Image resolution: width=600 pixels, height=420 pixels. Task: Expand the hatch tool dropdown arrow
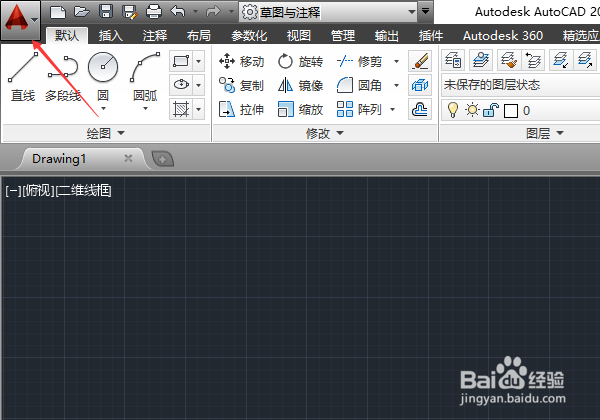coord(198,109)
